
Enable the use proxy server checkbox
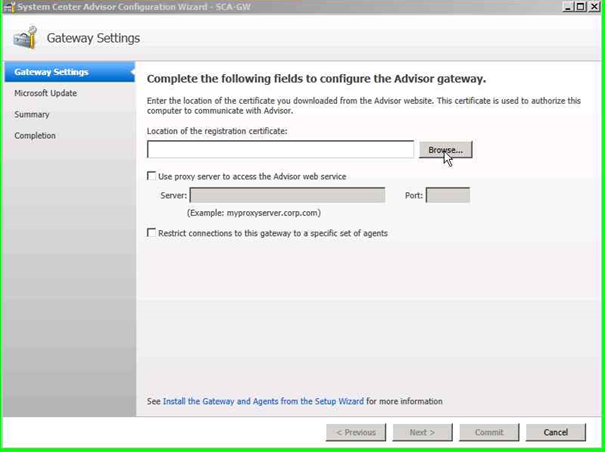click(x=152, y=176)
